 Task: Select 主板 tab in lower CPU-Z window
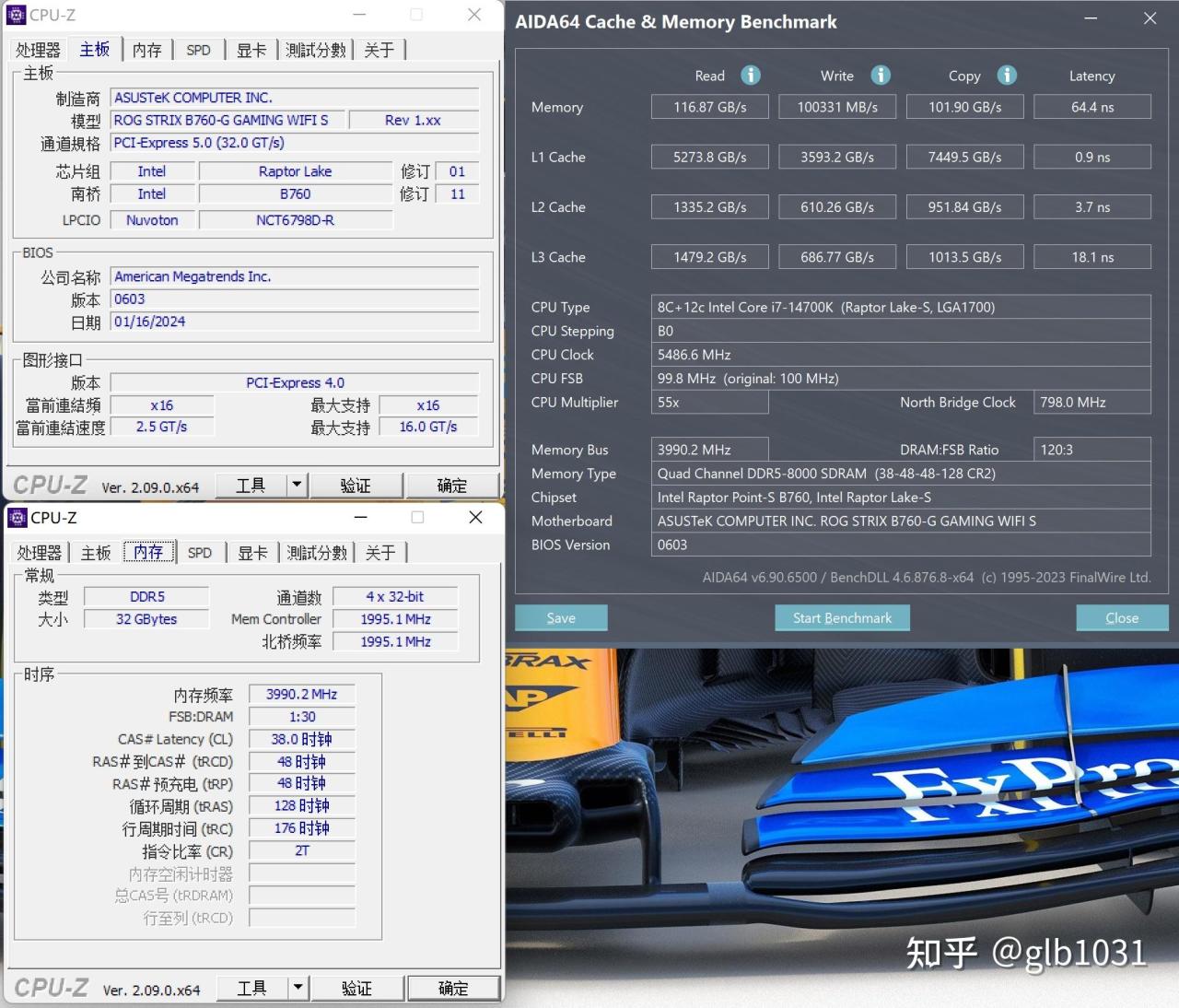96,553
